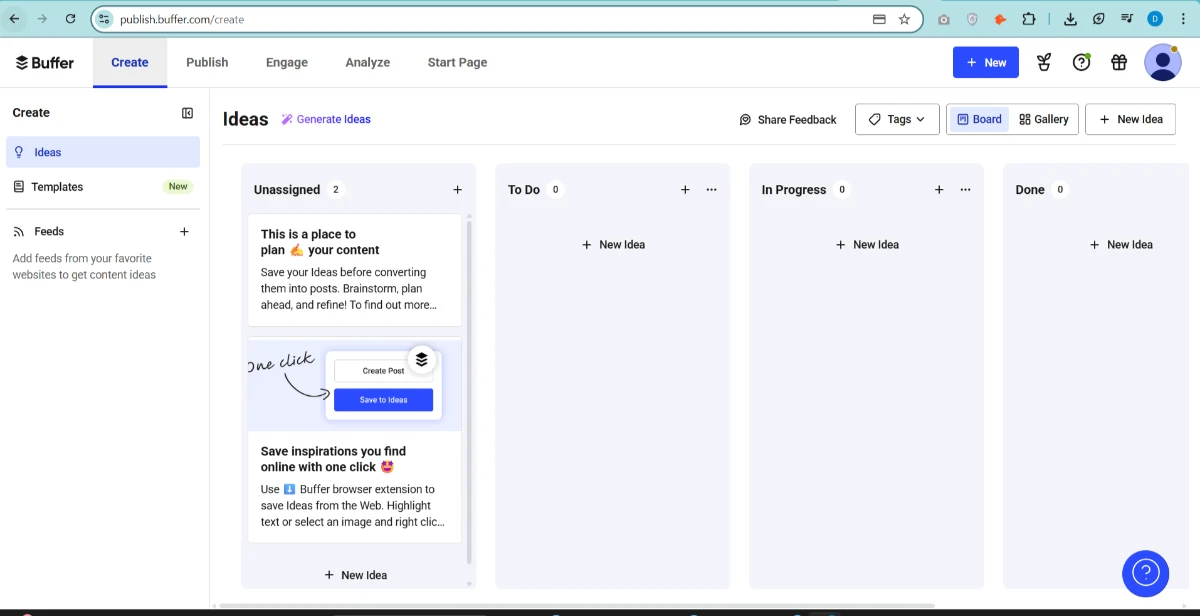Open browser Downloads icon
The width and height of the screenshot is (1200, 616).
tap(1070, 19)
